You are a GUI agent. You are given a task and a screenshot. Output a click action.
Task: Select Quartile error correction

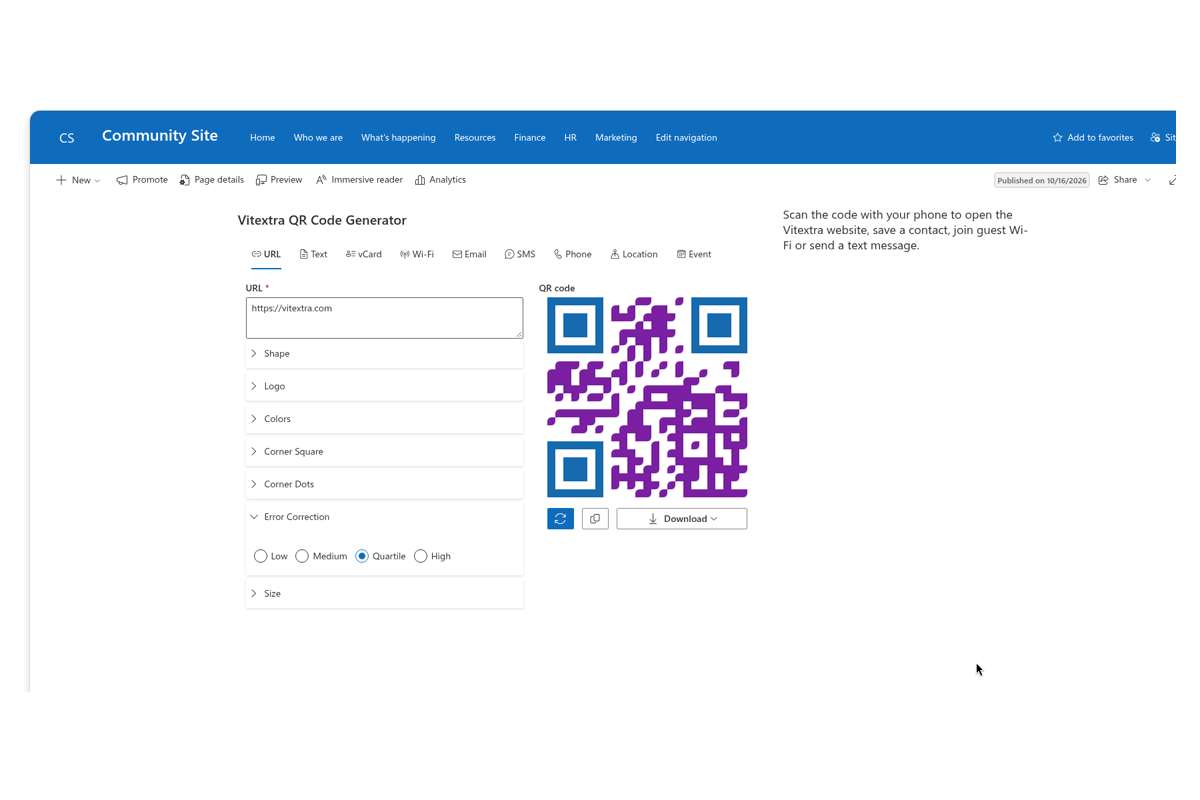[x=362, y=556]
